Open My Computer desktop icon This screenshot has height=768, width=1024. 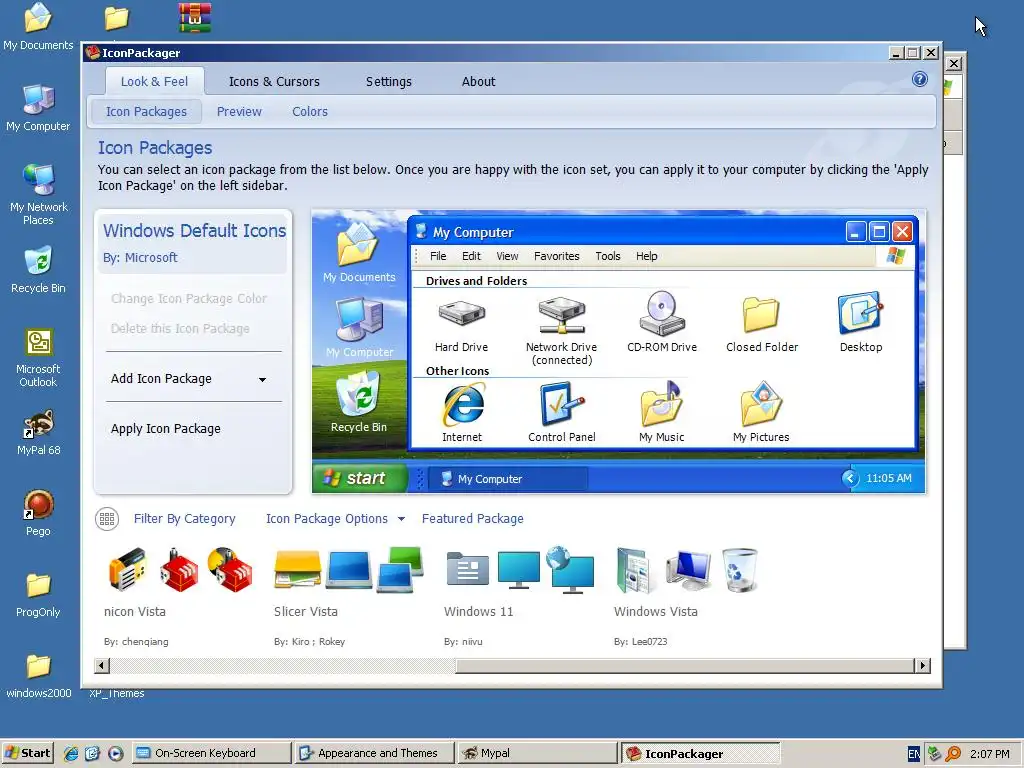[x=38, y=99]
